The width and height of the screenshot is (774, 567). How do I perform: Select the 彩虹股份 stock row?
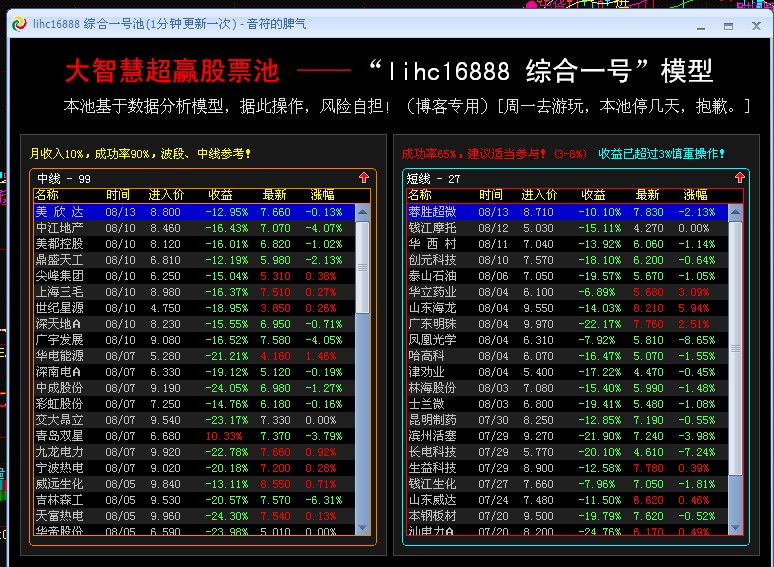pos(194,404)
